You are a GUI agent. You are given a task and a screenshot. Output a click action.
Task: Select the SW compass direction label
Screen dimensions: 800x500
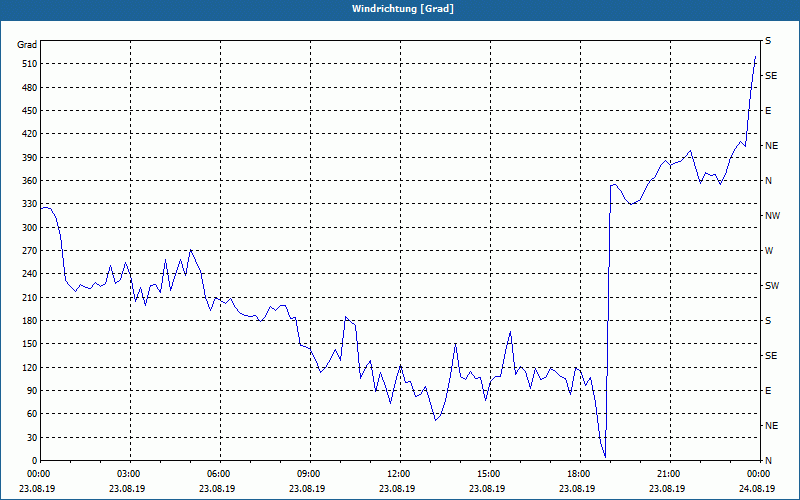[772, 286]
